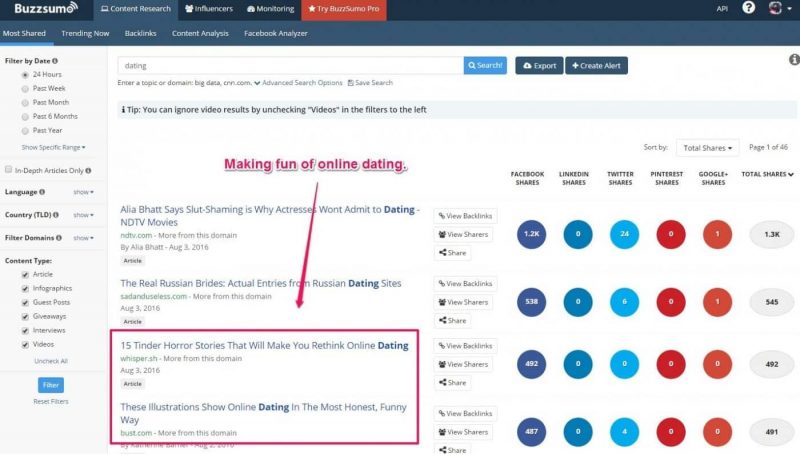Viewport: 800px width, 454px height.
Task: Select the 24 Hours date filter
Action: coord(25,75)
